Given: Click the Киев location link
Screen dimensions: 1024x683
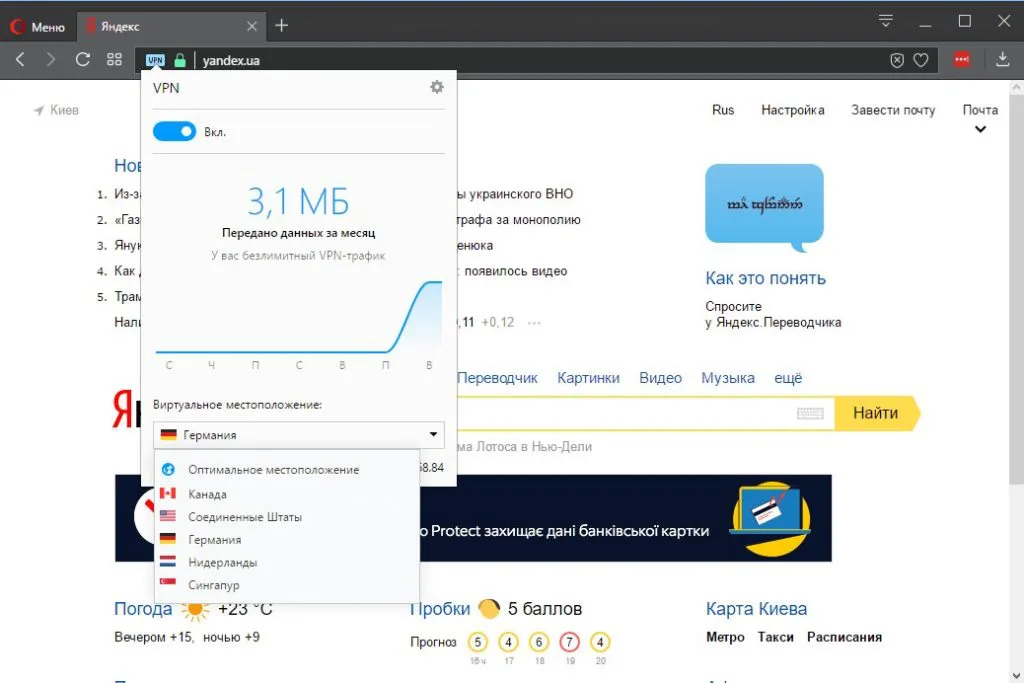Looking at the screenshot, I should [x=56, y=110].
